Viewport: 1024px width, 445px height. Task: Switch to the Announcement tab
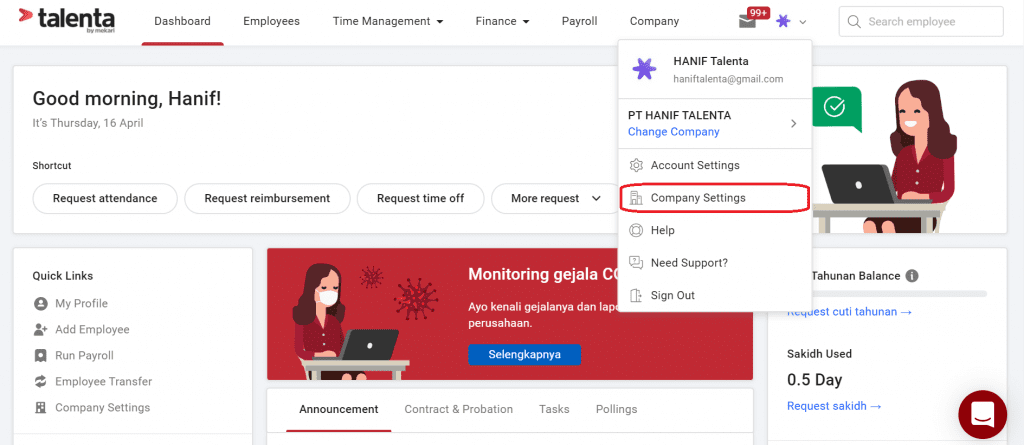[338, 410]
